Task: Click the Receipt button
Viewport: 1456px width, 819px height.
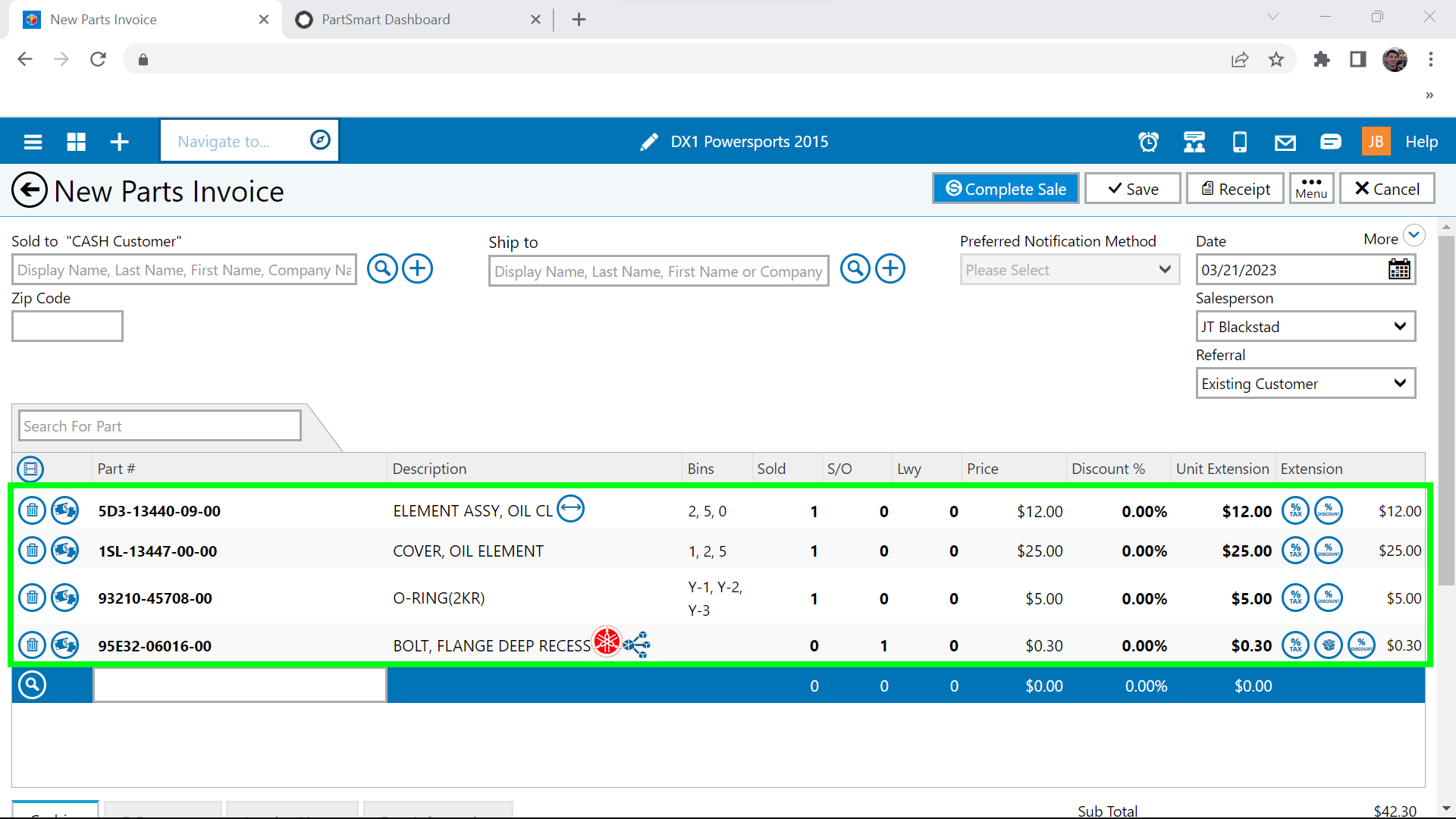Action: [1235, 189]
